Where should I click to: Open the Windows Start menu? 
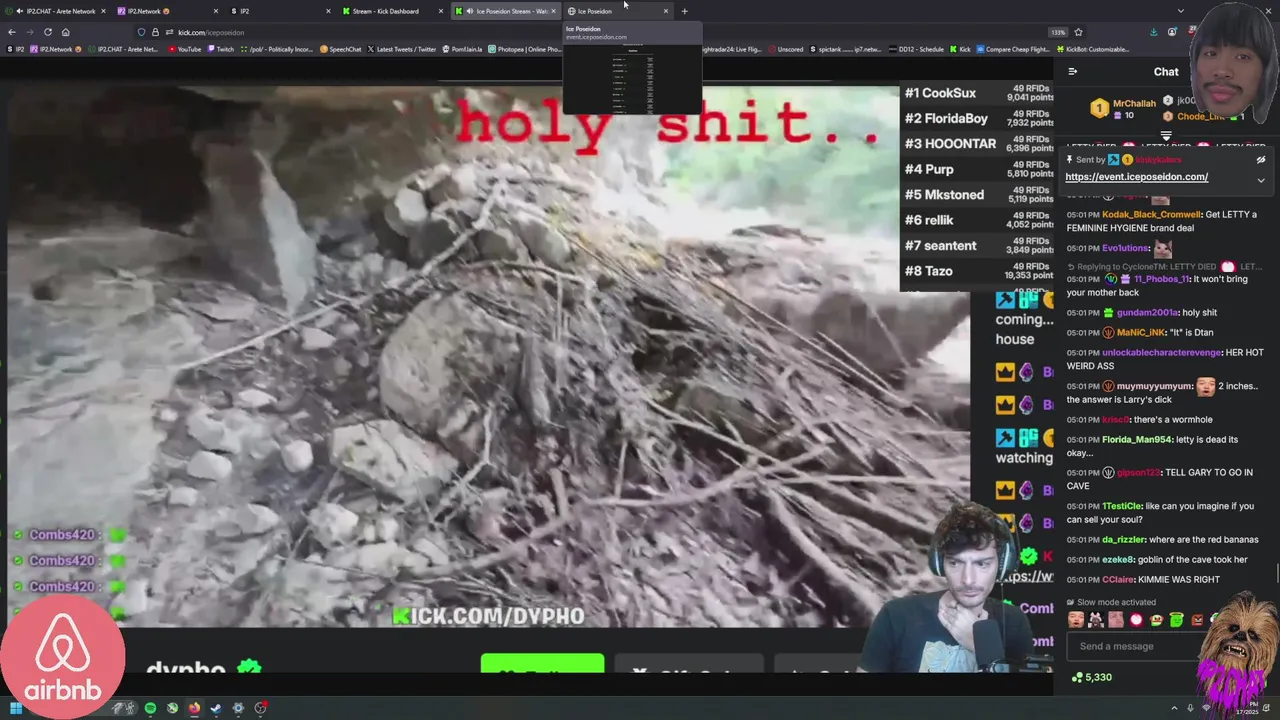coord(16,708)
